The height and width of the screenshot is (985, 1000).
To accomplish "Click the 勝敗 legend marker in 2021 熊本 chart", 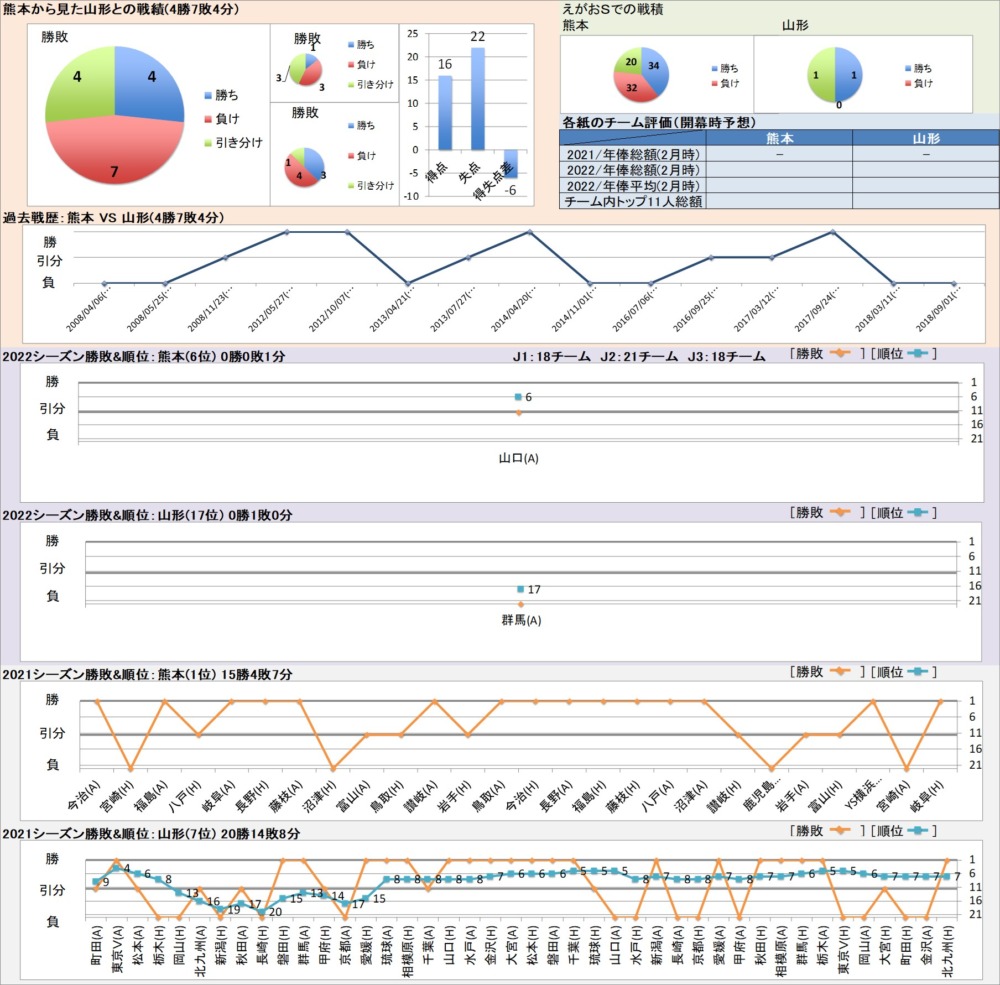I will [840, 671].
